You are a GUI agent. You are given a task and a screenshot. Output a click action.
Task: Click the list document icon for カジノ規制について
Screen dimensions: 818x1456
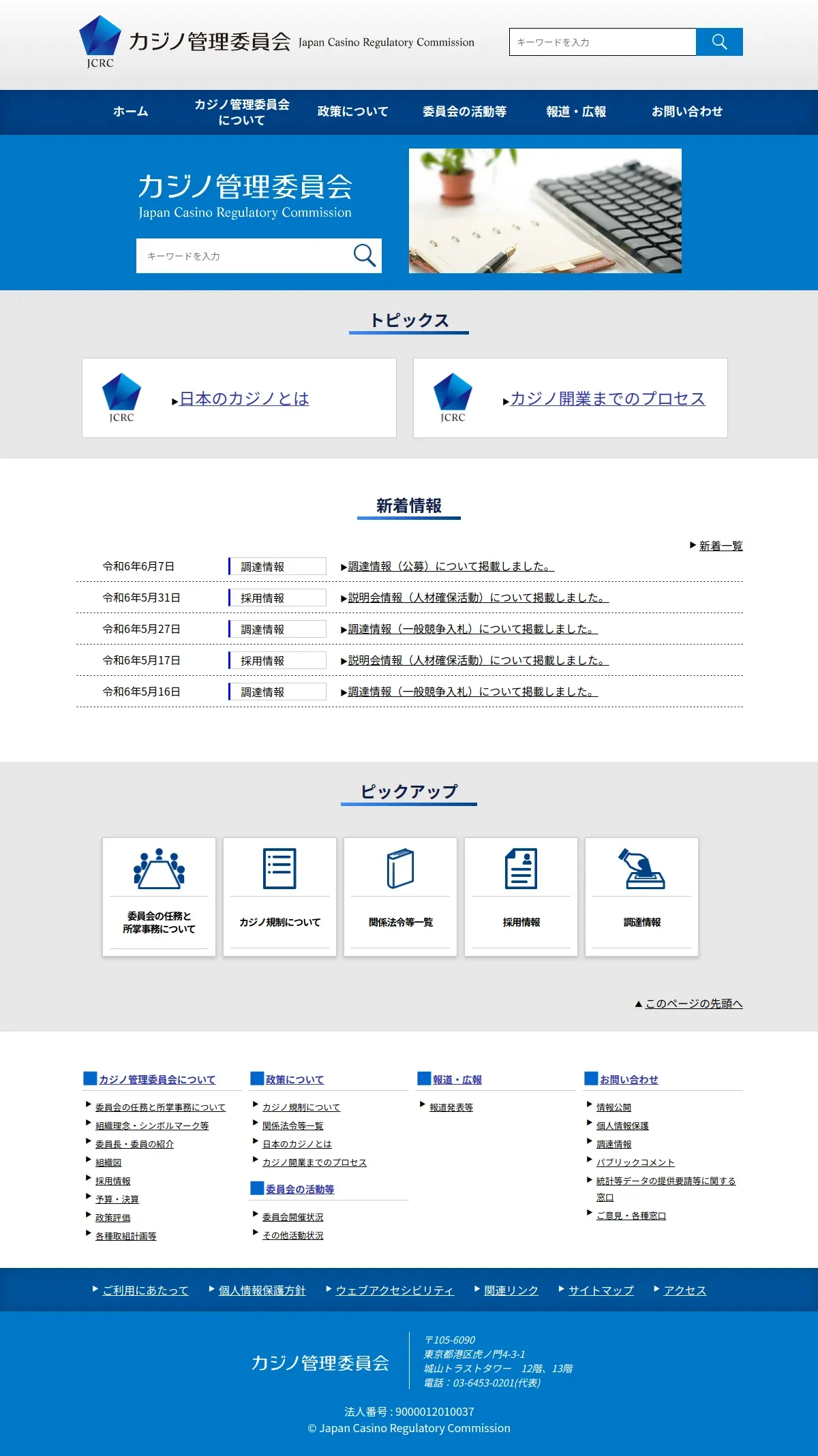click(279, 868)
